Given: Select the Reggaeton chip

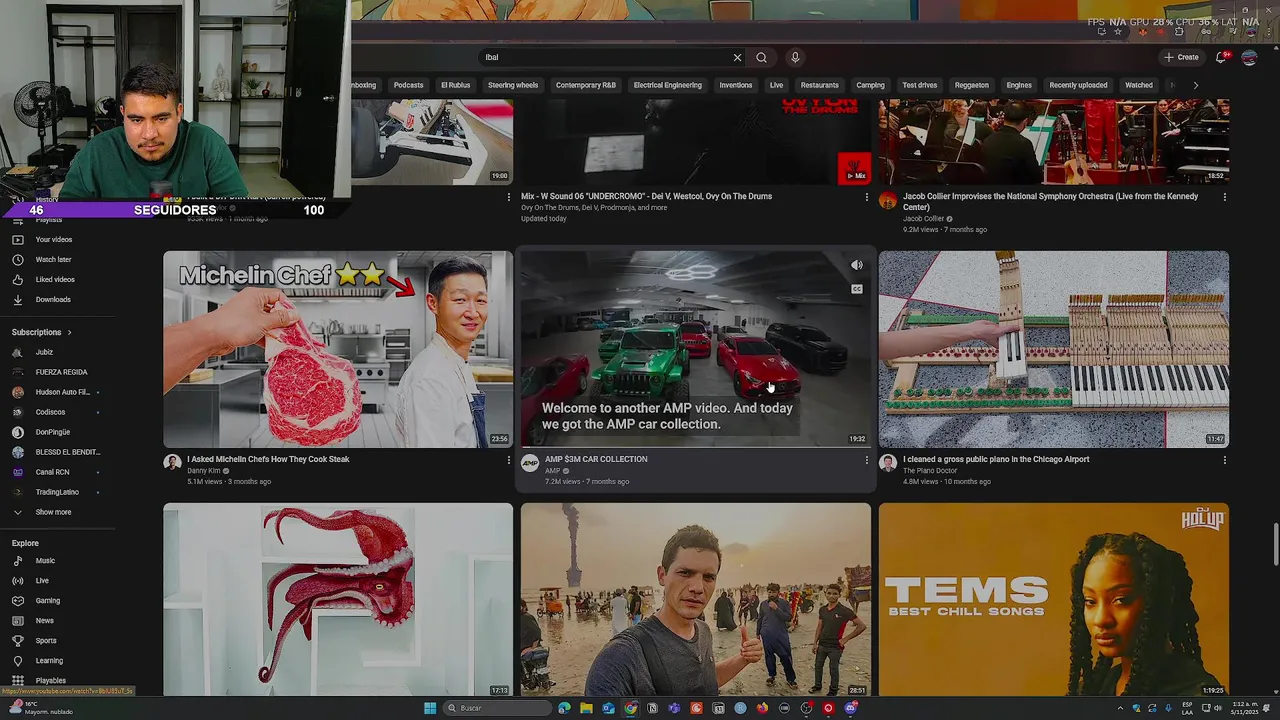Looking at the screenshot, I should (972, 85).
